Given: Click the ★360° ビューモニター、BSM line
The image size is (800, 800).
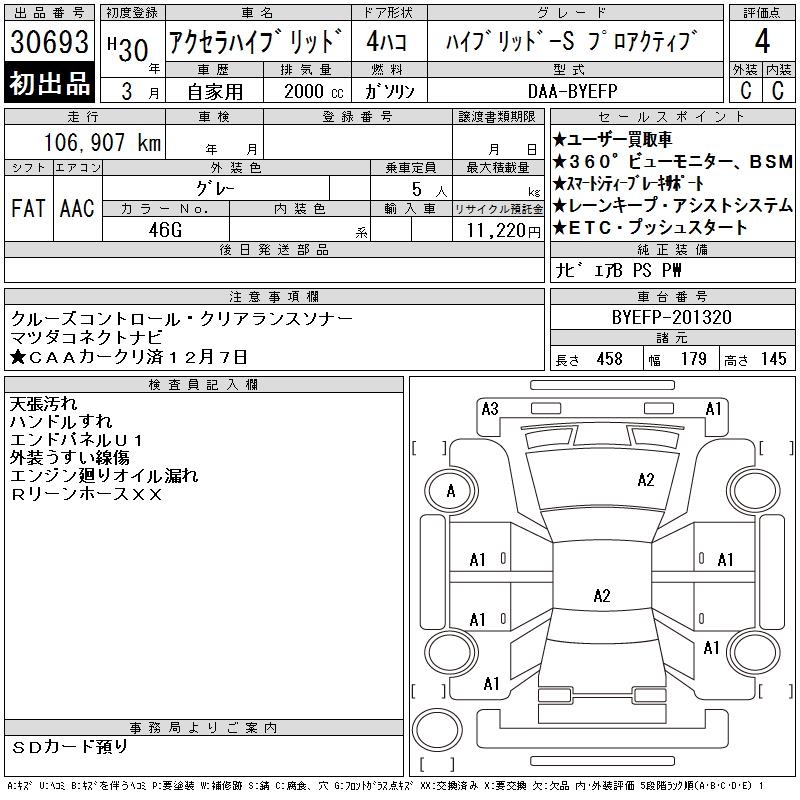Looking at the screenshot, I should coord(672,162).
